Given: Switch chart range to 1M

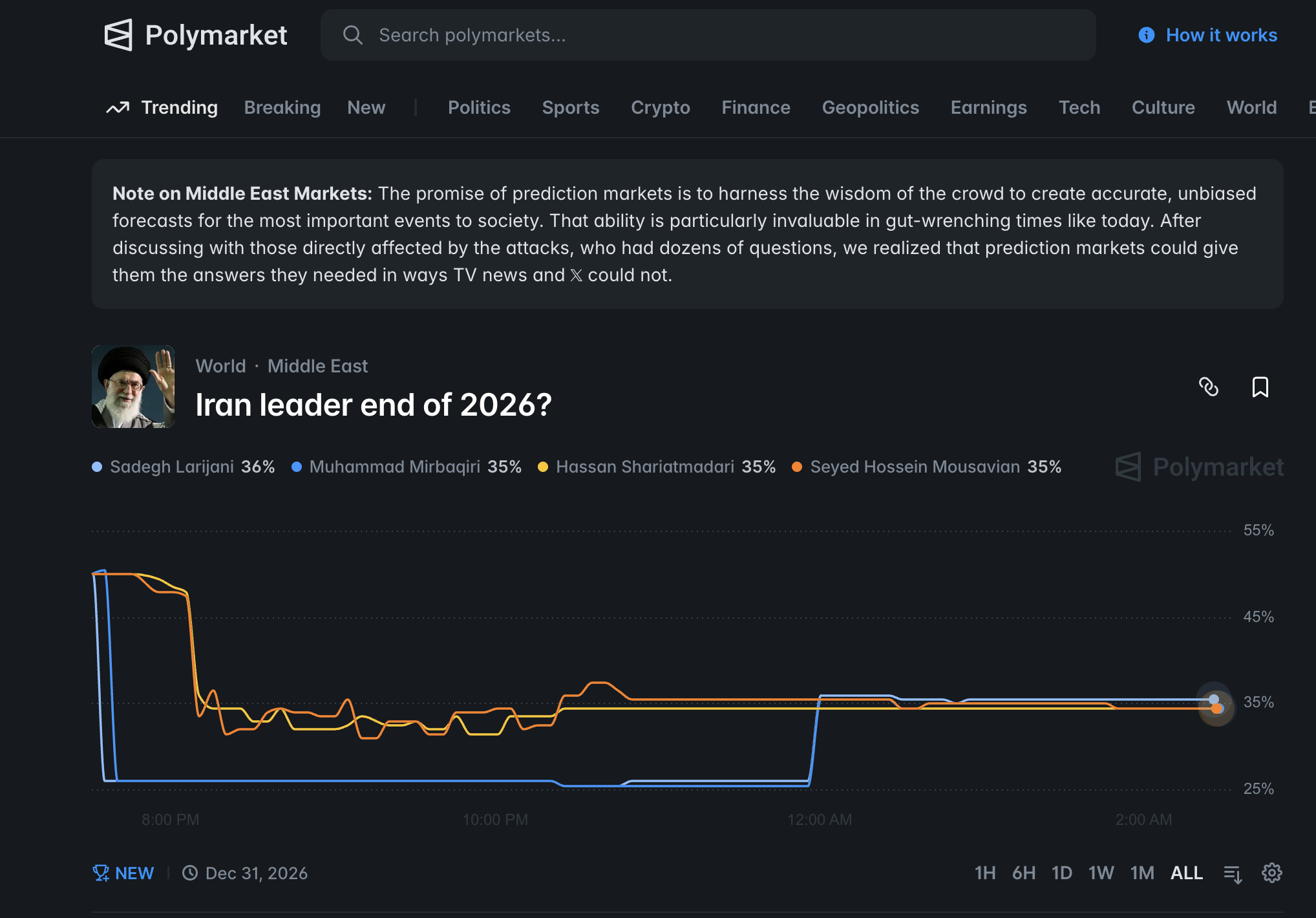Looking at the screenshot, I should click(x=1141, y=873).
